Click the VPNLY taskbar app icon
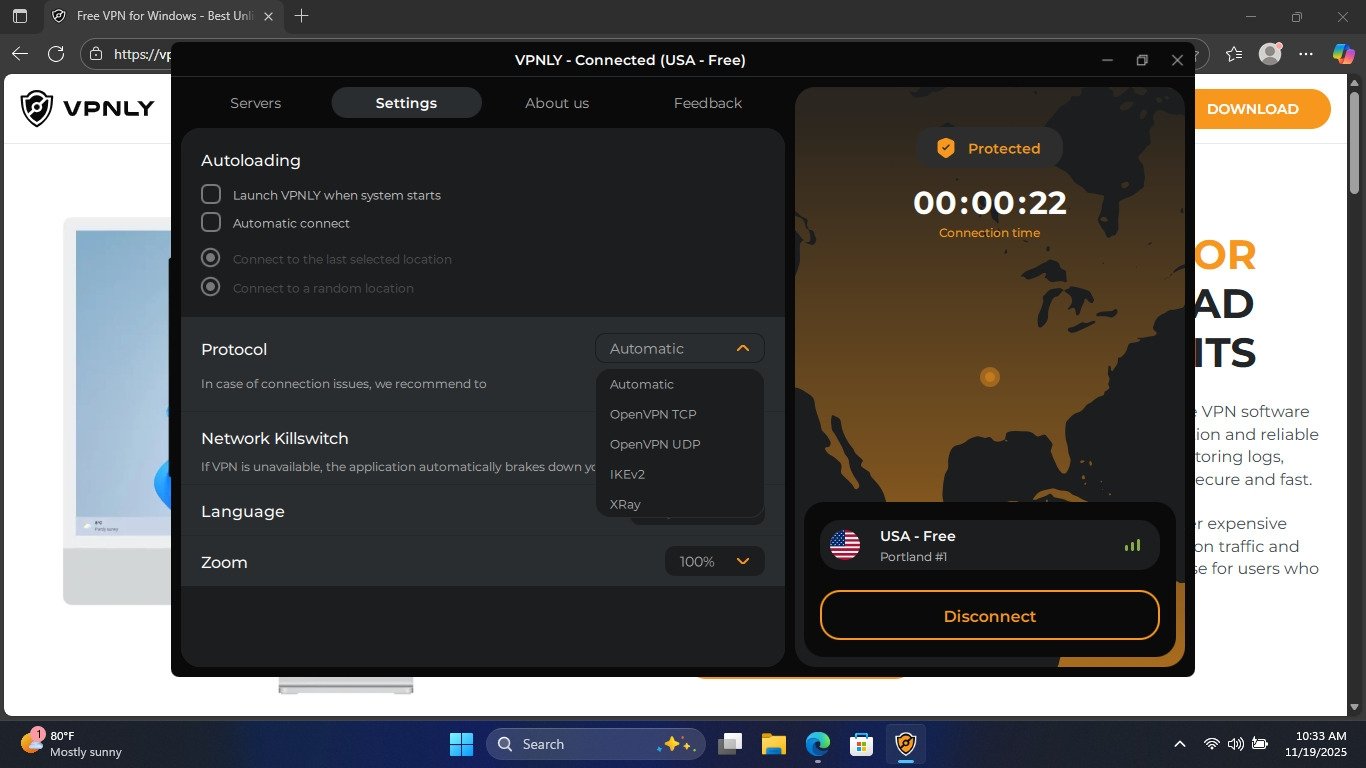Viewport: 1366px width, 768px height. coord(905,744)
